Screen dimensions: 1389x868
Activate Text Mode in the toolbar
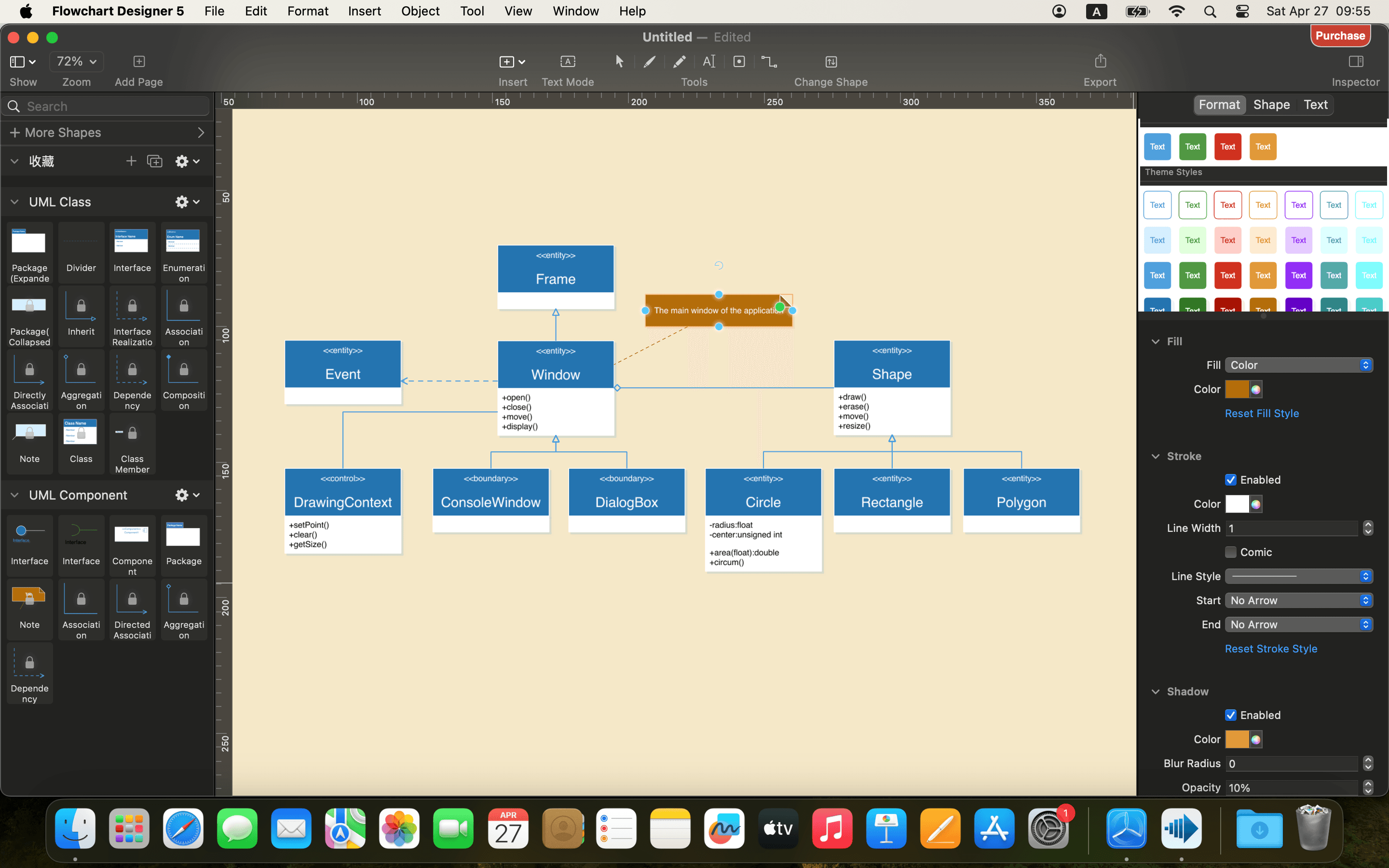[x=567, y=61]
